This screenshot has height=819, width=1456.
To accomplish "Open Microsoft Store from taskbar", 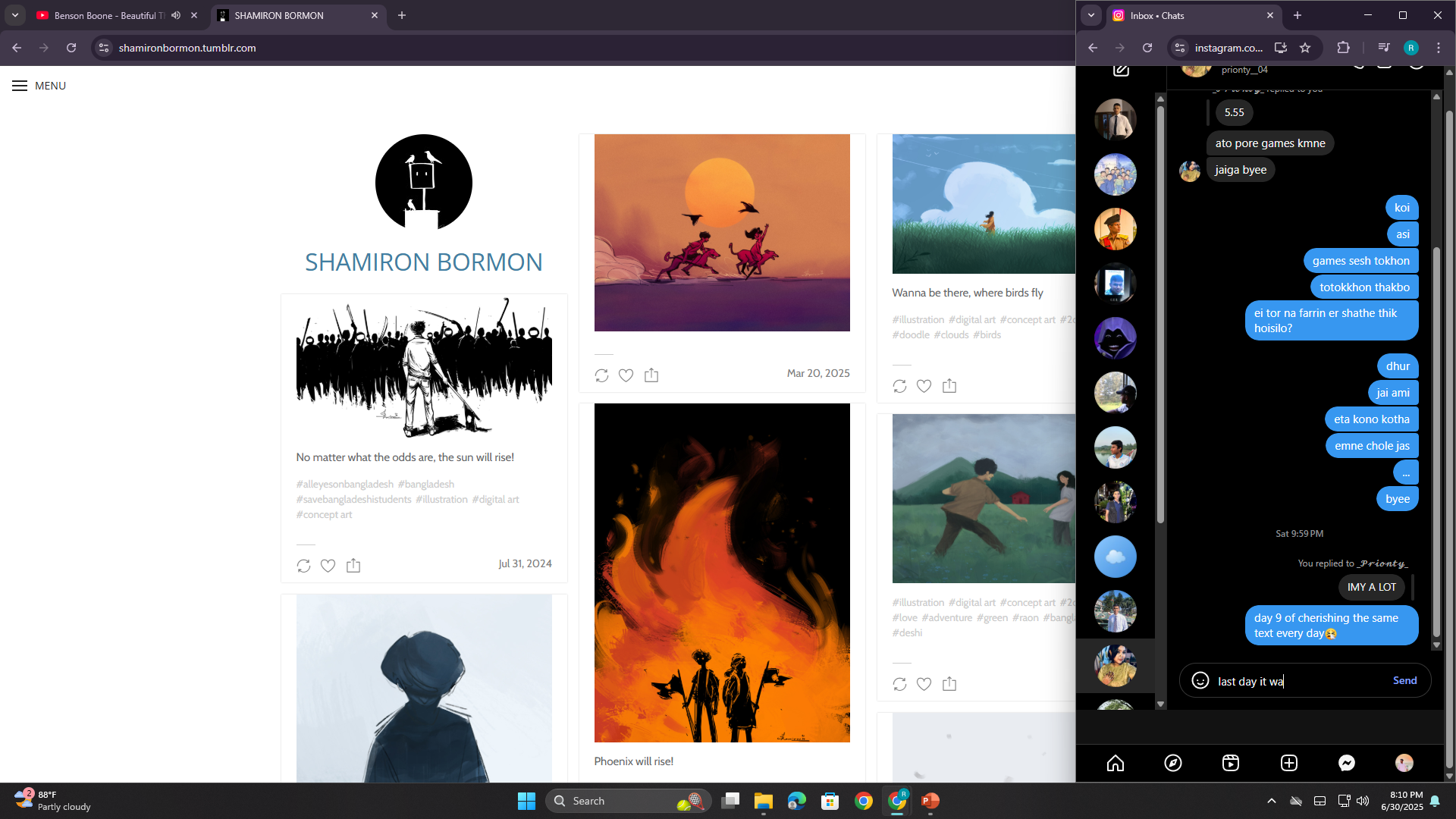I will pos(830,801).
